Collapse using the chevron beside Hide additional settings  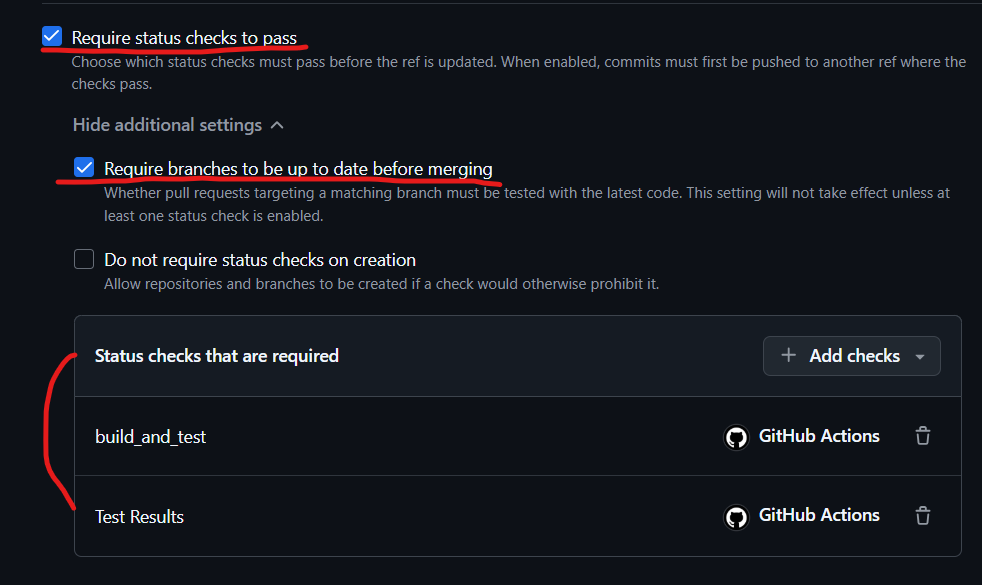click(278, 126)
